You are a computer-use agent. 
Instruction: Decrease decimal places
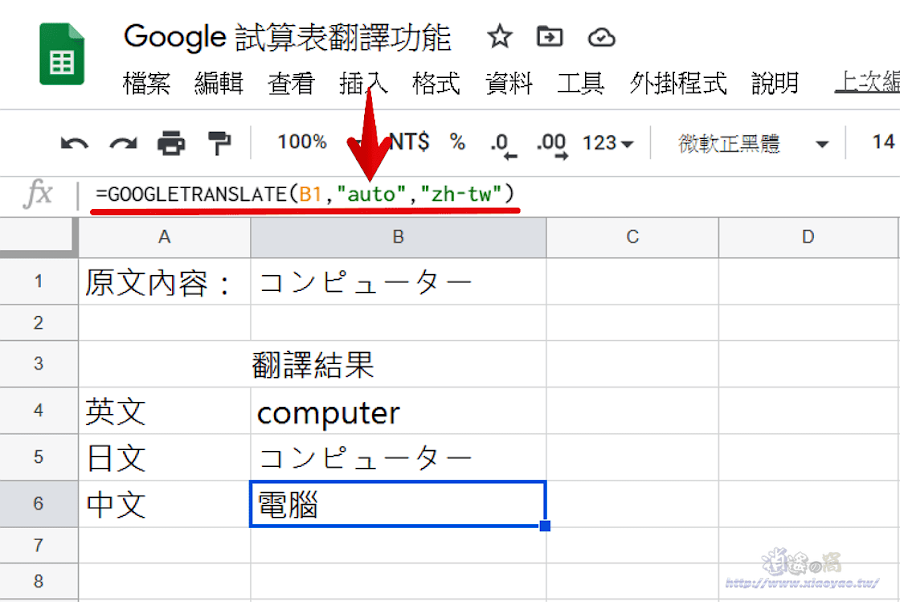pyautogui.click(x=503, y=145)
